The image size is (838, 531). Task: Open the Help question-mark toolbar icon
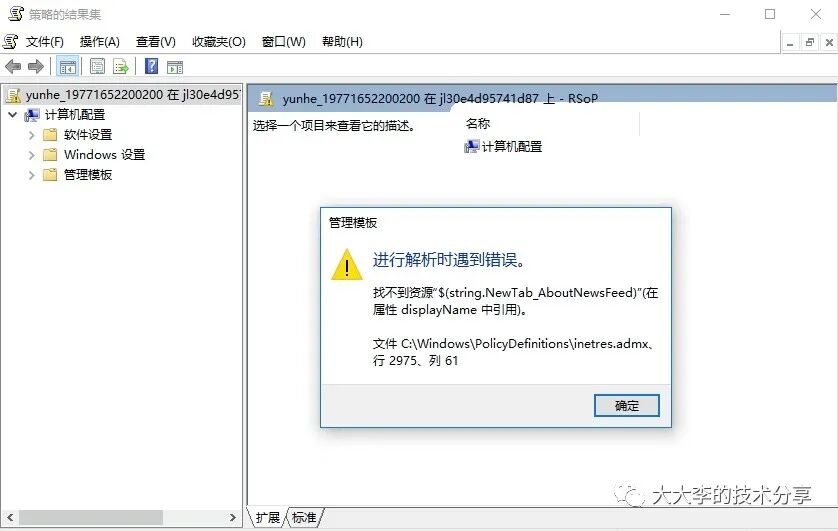(152, 66)
